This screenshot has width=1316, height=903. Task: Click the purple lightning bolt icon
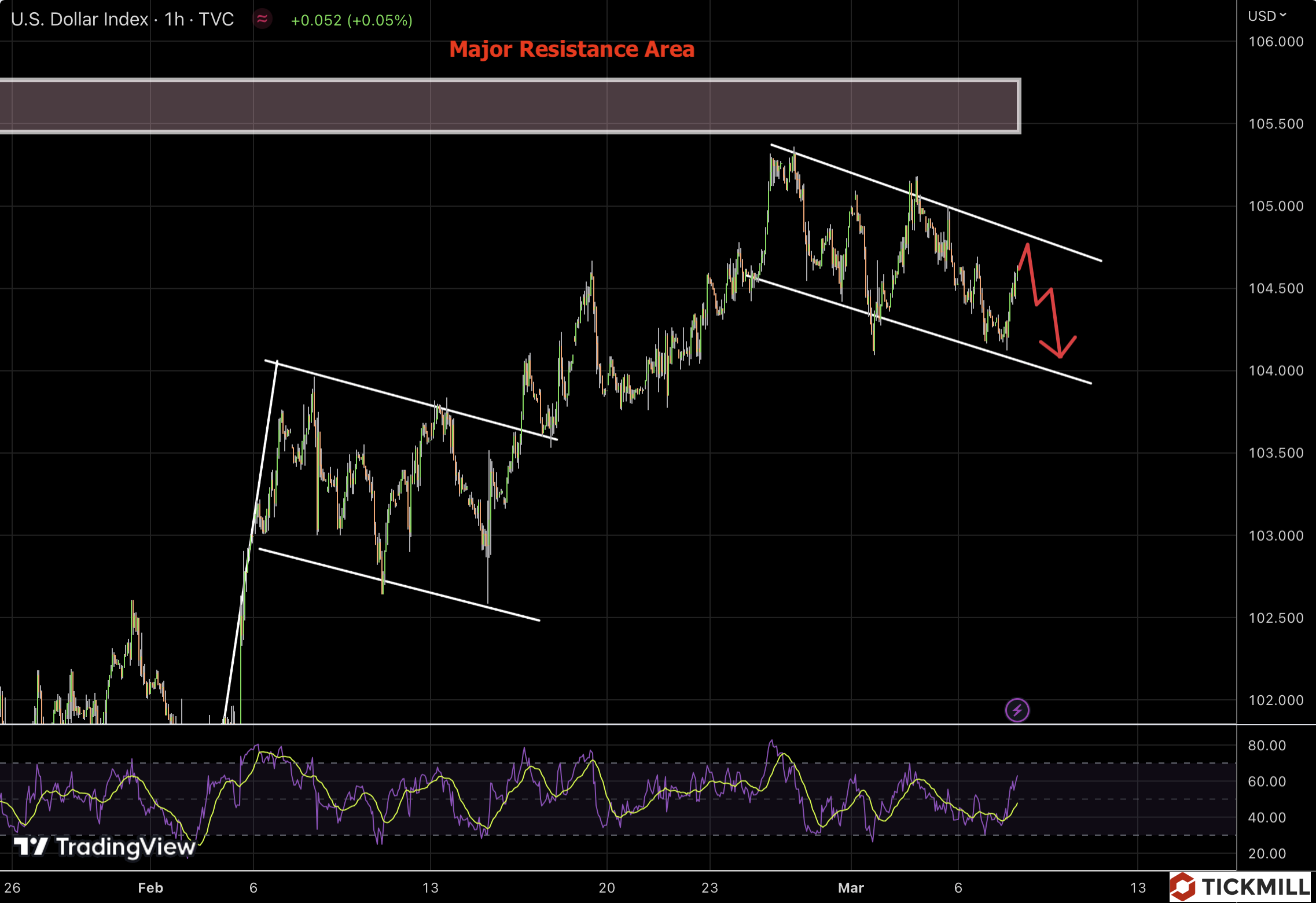pyautogui.click(x=1017, y=710)
